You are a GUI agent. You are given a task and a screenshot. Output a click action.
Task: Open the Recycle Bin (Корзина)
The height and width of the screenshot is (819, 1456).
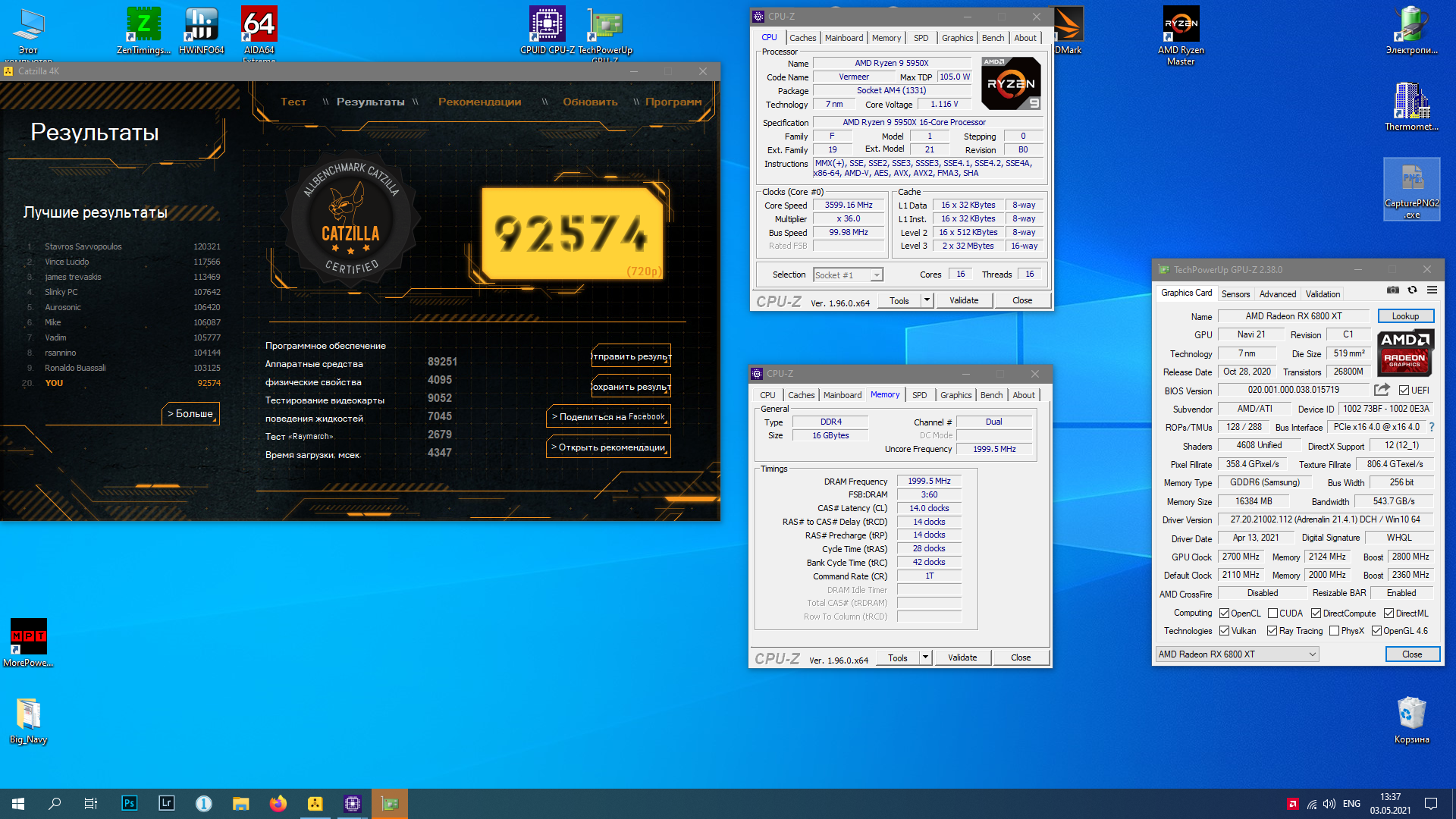[x=1411, y=720]
